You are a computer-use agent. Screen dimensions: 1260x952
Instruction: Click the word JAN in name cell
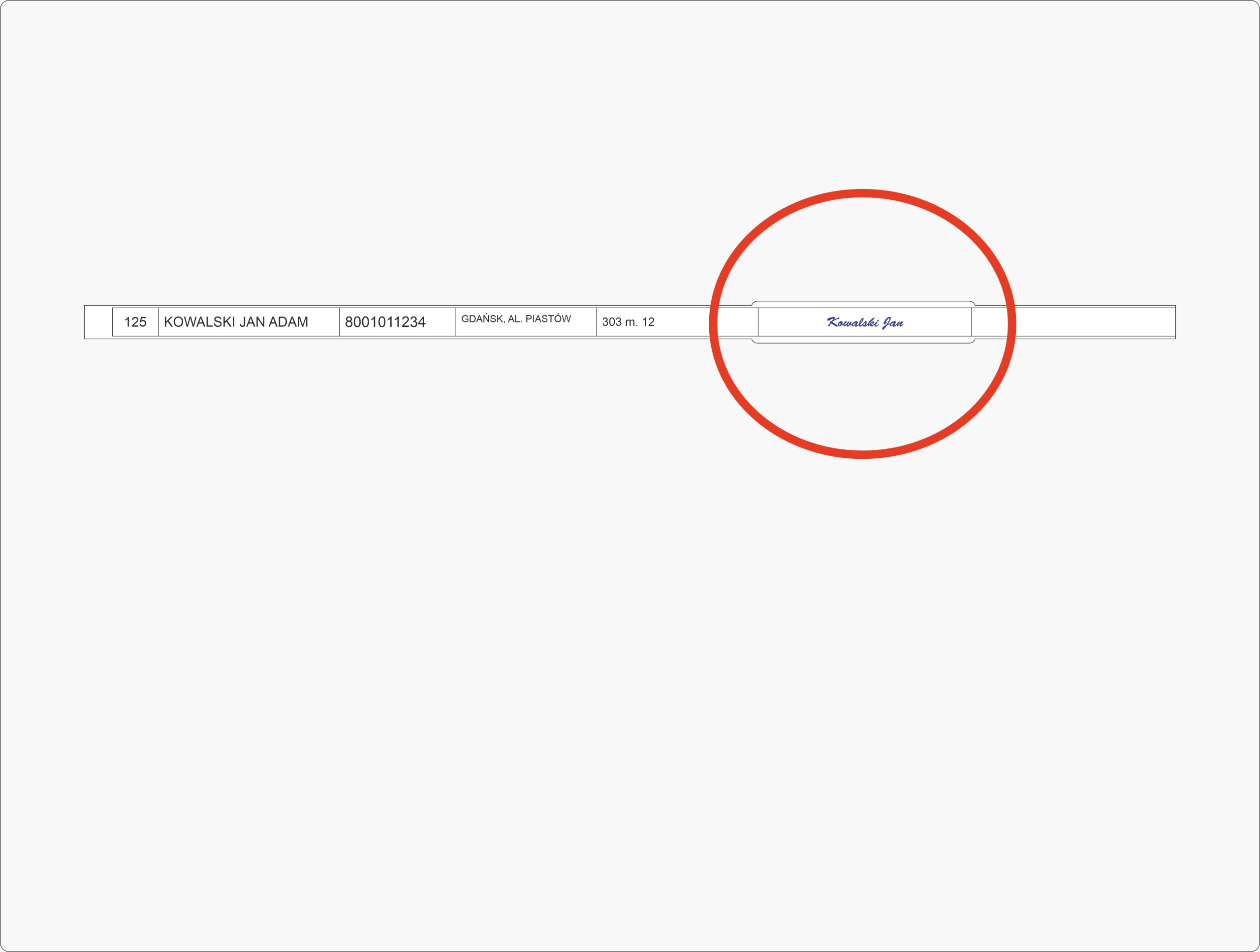coord(252,322)
